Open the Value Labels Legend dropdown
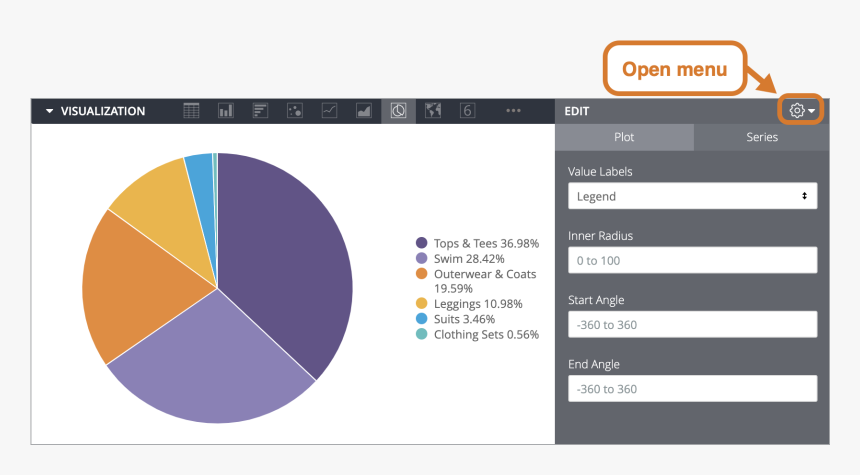This screenshot has height=475, width=860. point(692,196)
